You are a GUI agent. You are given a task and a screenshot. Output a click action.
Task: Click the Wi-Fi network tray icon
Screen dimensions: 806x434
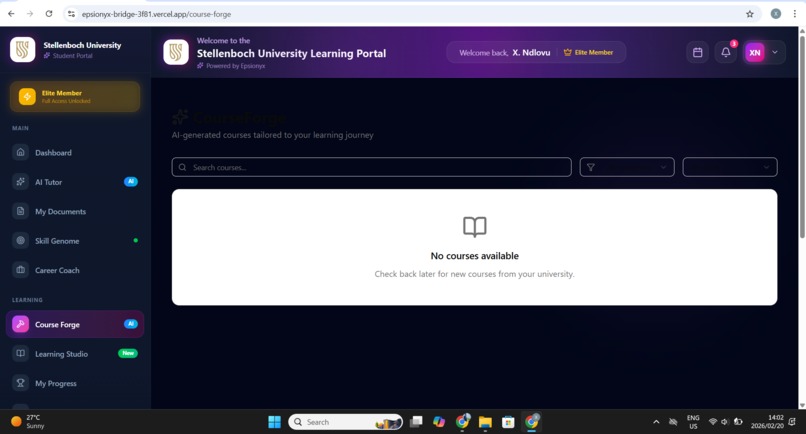712,422
